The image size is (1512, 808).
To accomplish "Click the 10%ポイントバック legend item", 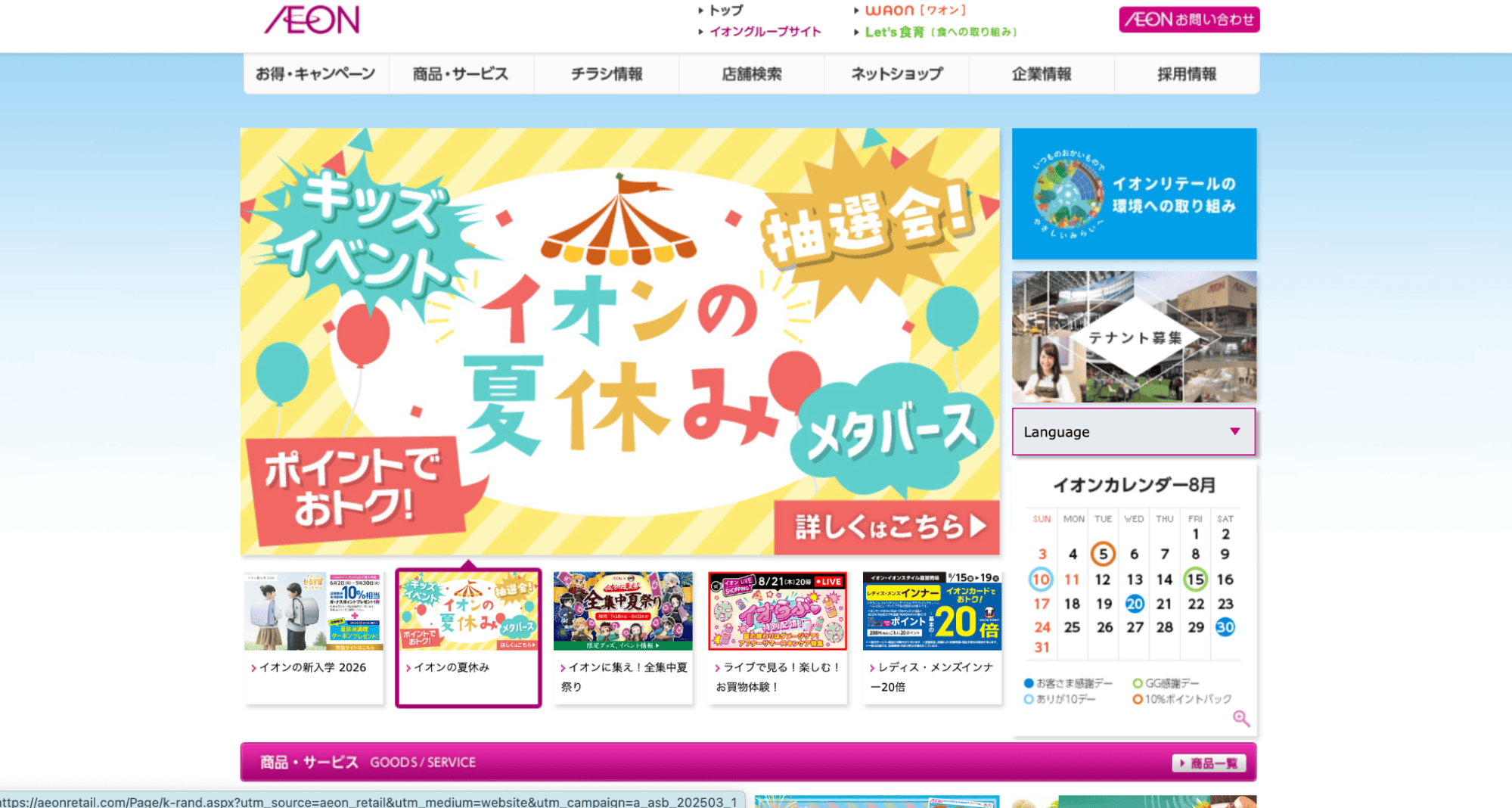I will pyautogui.click(x=1182, y=699).
